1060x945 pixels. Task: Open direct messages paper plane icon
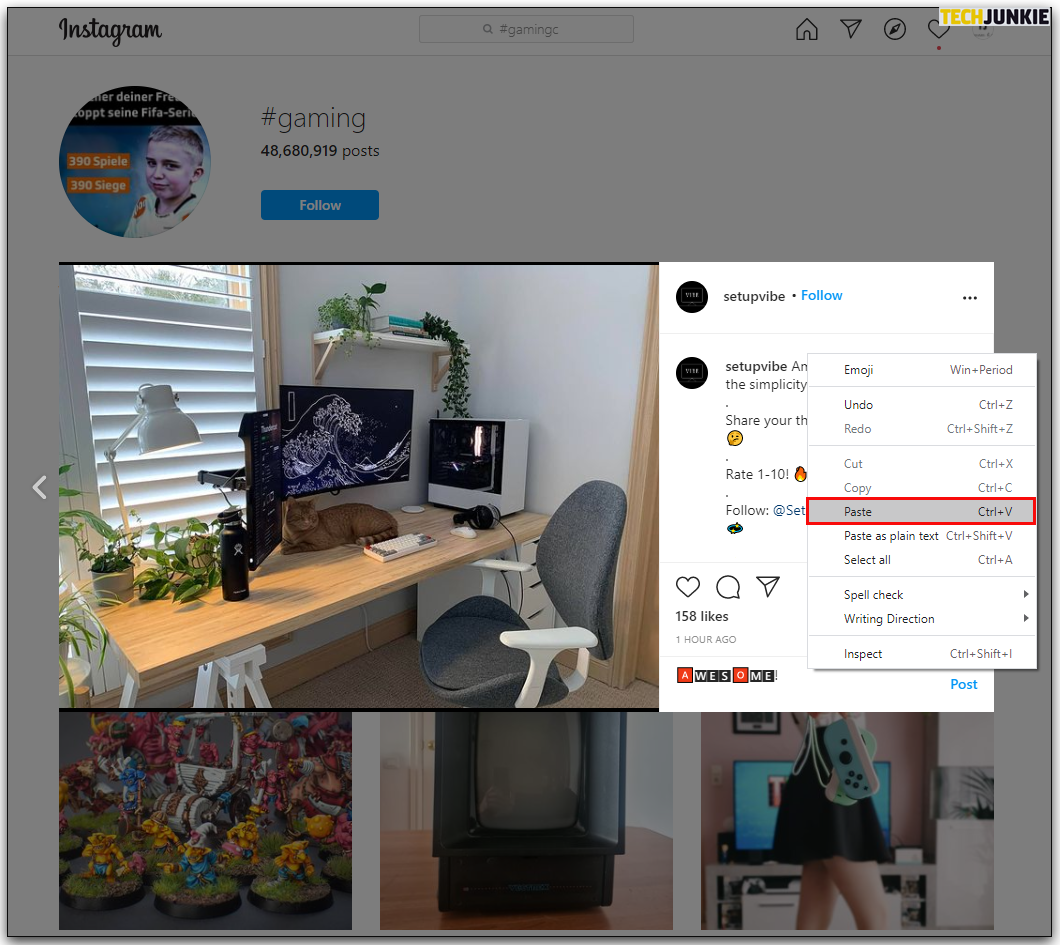[850, 28]
